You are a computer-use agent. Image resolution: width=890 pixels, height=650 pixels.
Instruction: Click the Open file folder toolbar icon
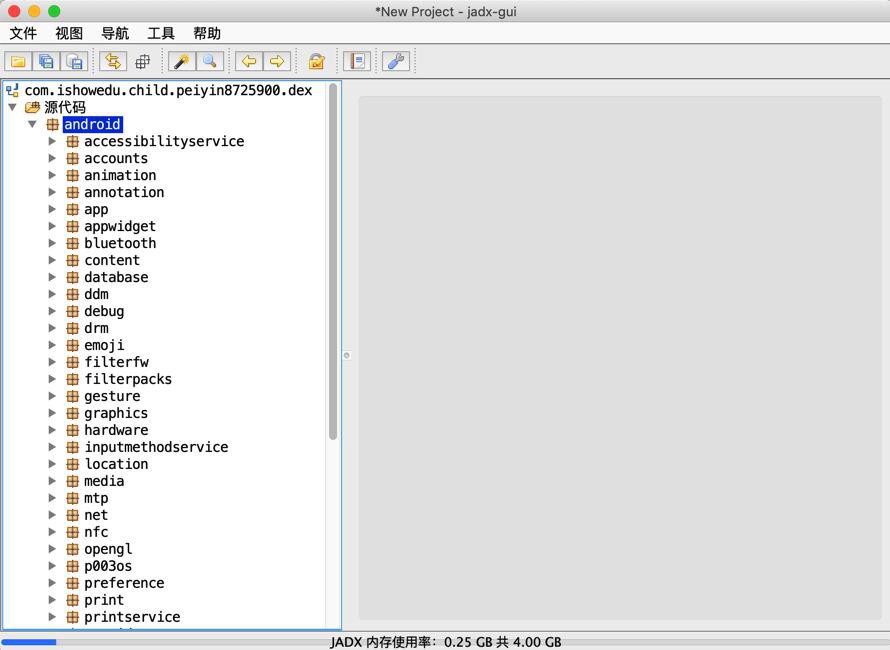(18, 61)
